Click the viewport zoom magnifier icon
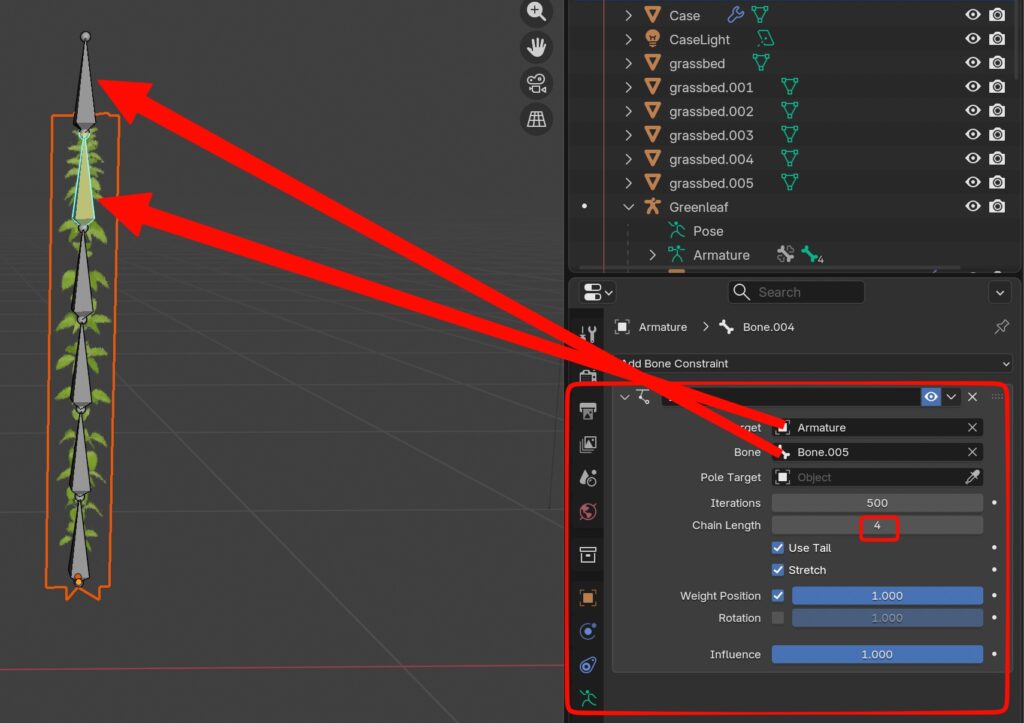This screenshot has height=723, width=1024. click(x=537, y=12)
